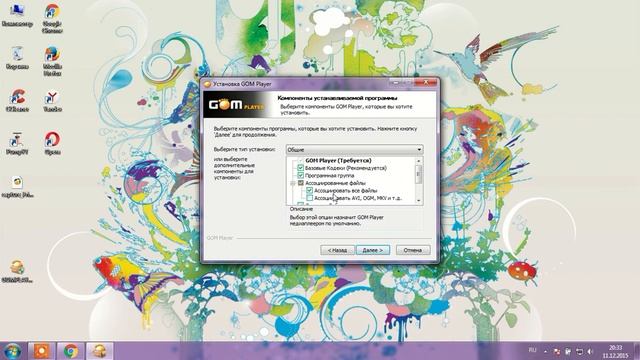640x360 pixels.
Task: Show hidden tray icons arrow
Action: (x=546, y=351)
